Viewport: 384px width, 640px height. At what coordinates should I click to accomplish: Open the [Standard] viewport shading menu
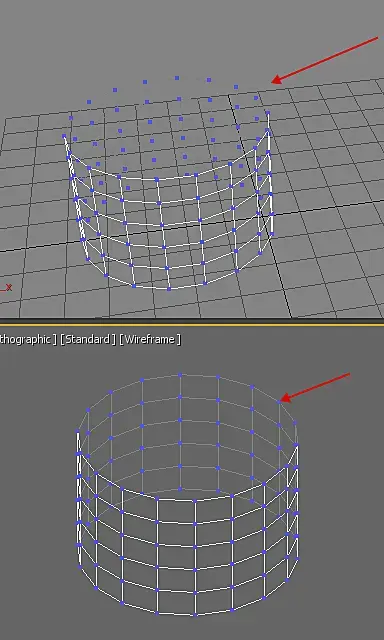[x=86, y=339]
